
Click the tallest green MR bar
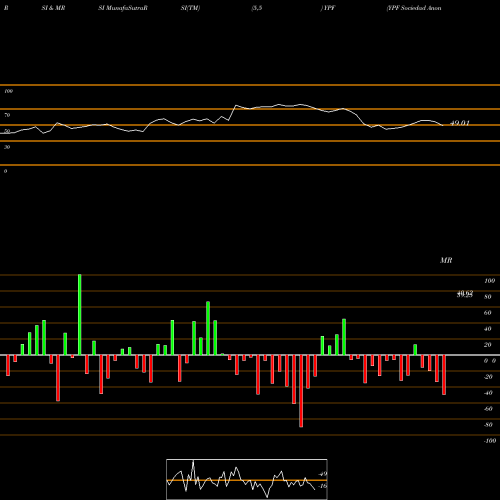pos(79,315)
